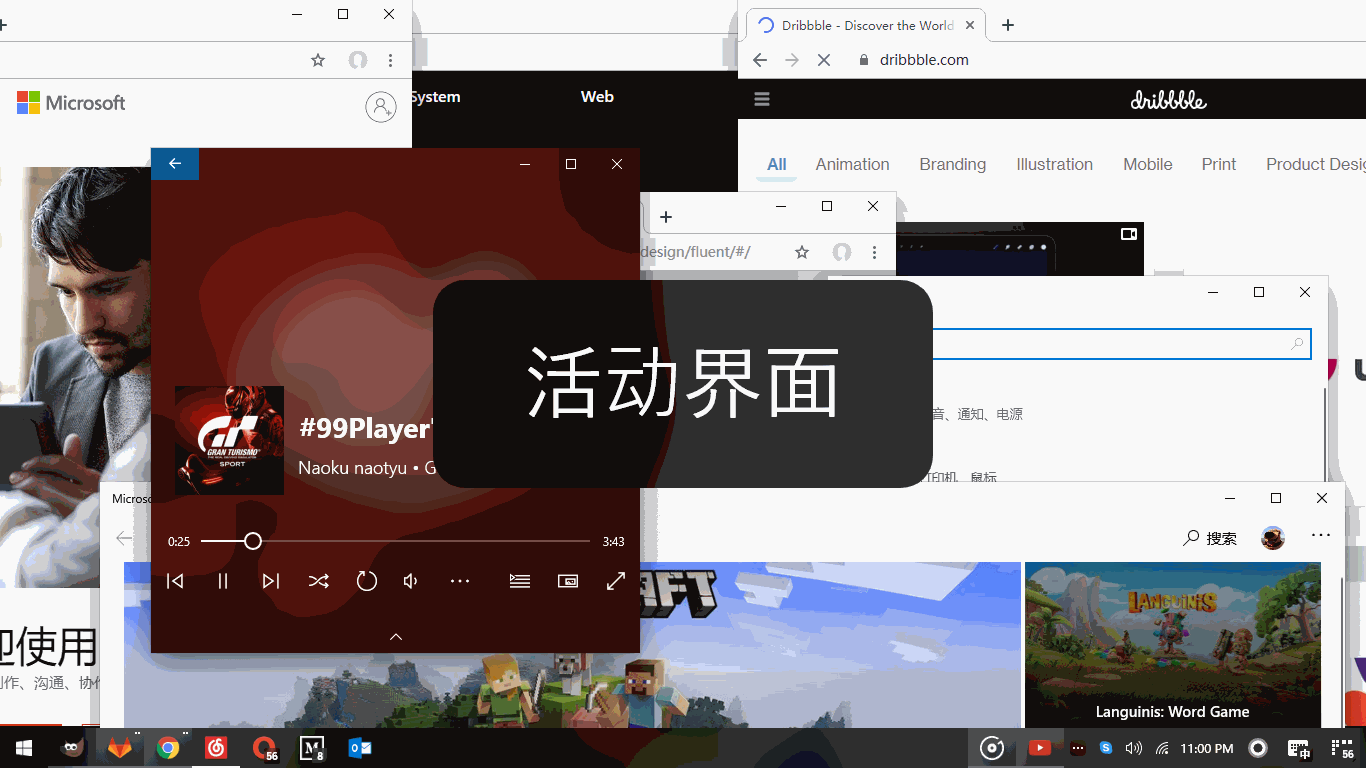The width and height of the screenshot is (1366, 768).
Task: Select Illustration category on Dribbble
Action: pos(1055,165)
